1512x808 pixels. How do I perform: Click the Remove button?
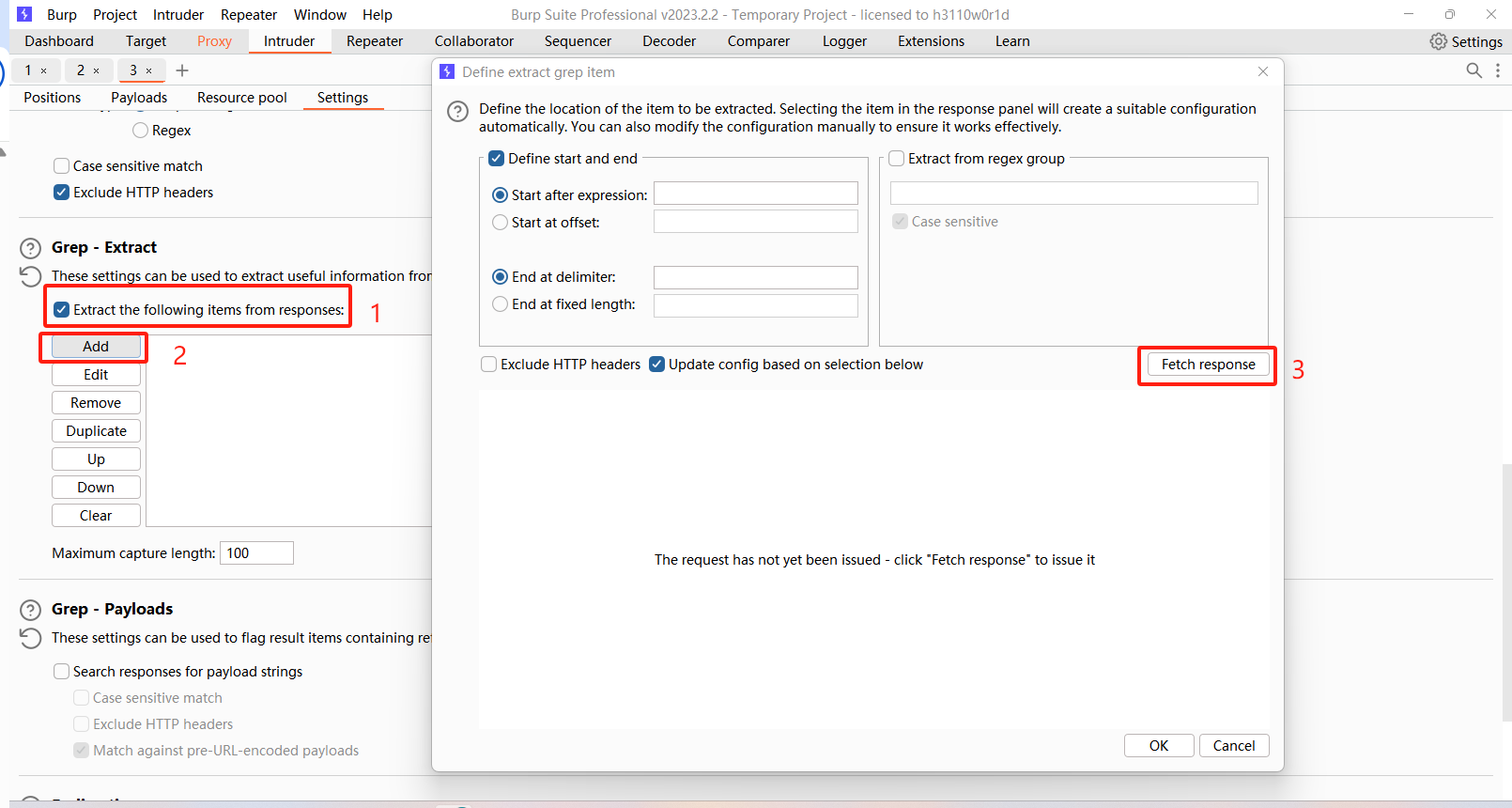click(x=96, y=403)
